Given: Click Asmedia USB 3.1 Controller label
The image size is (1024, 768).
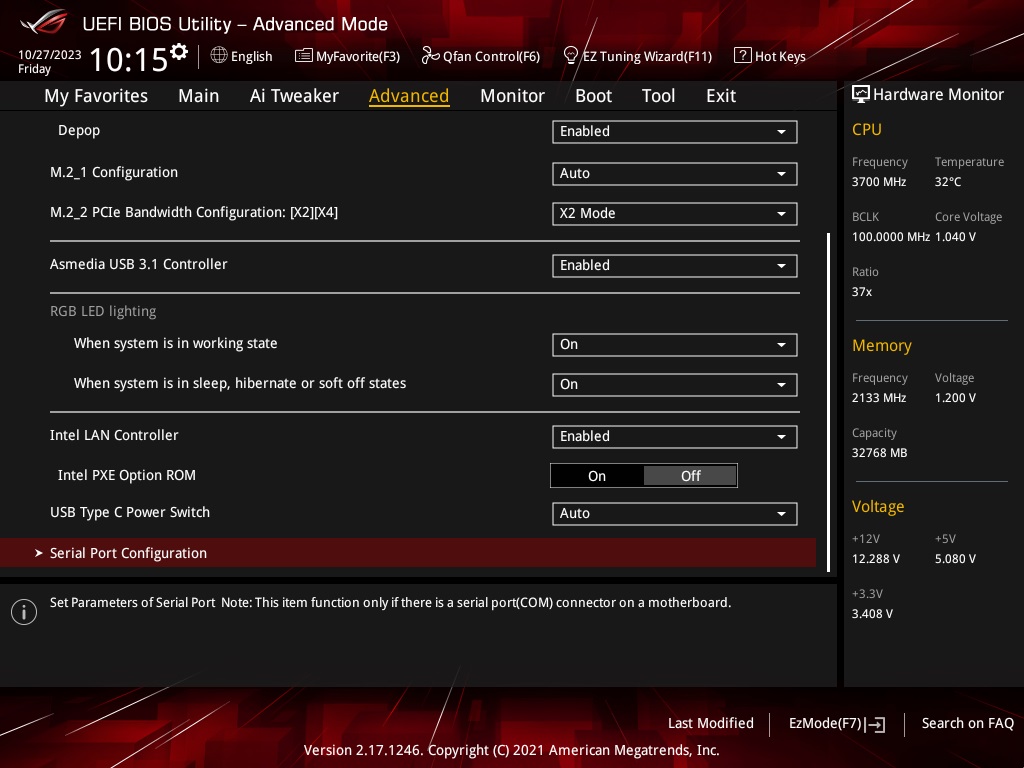Looking at the screenshot, I should click(138, 264).
